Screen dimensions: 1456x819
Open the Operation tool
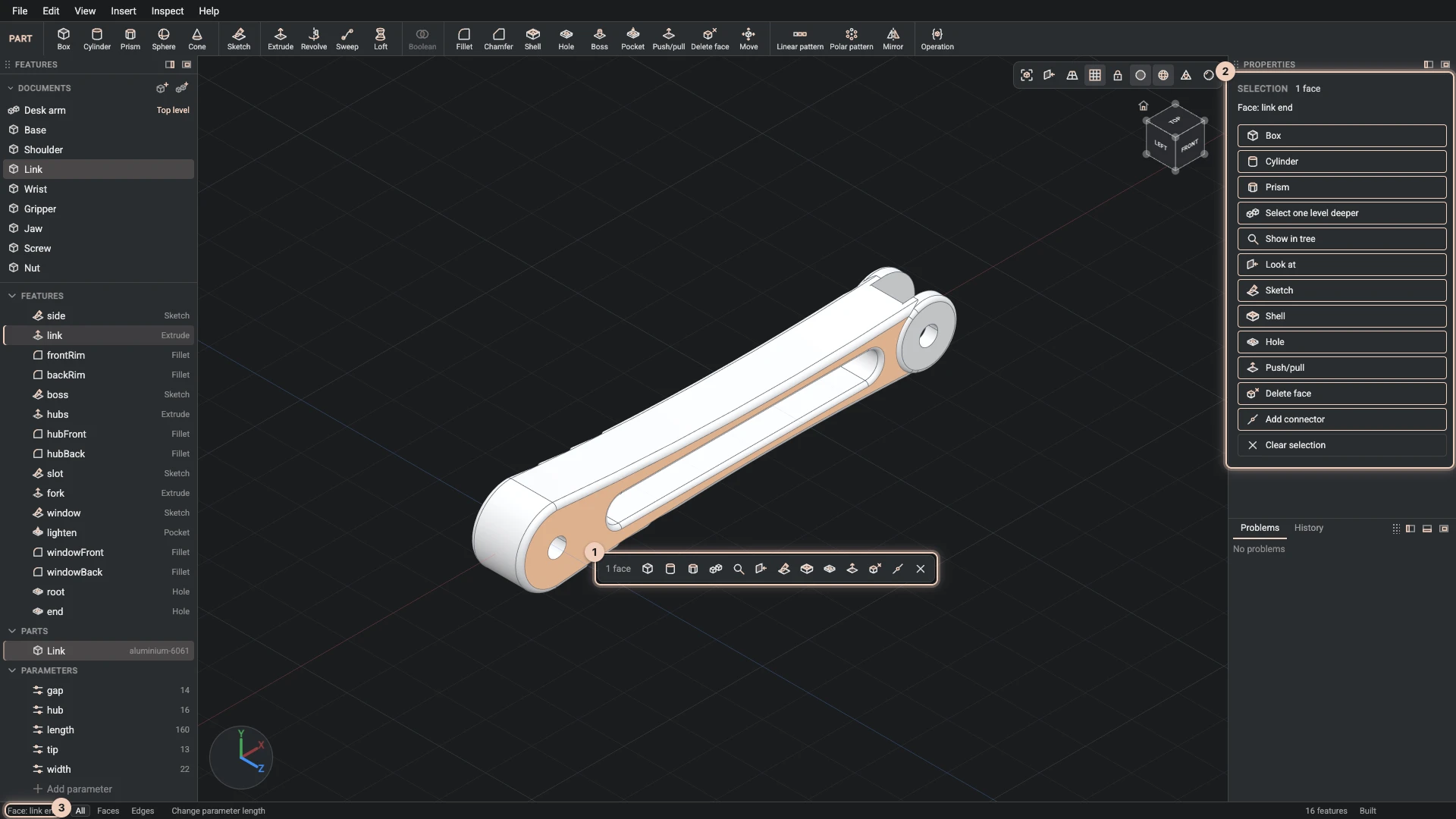[x=937, y=39]
